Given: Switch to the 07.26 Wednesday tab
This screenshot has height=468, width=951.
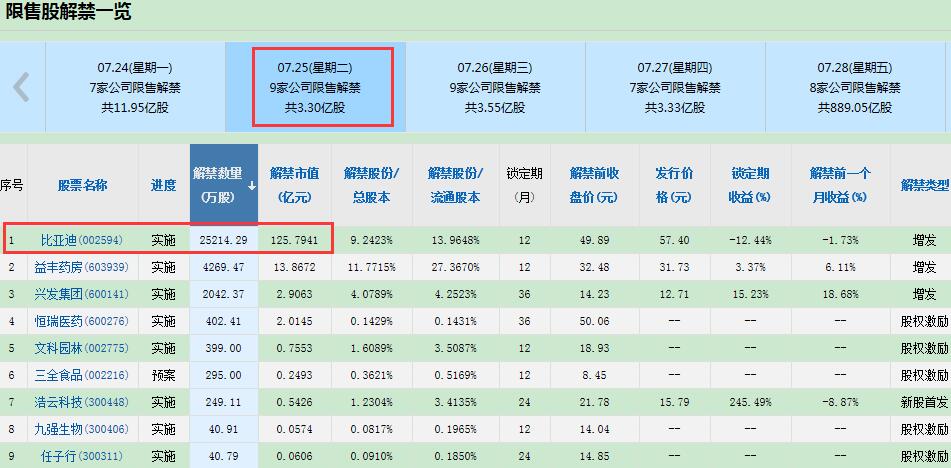Looking at the screenshot, I should (495, 87).
